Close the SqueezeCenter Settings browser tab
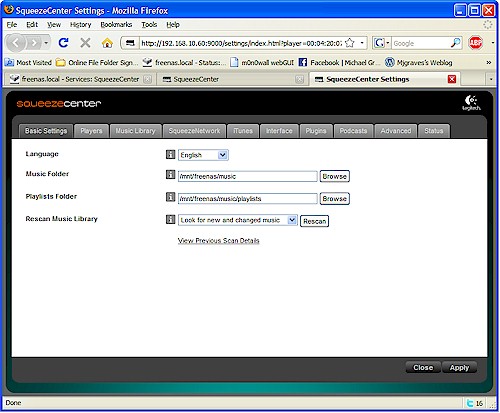500x413 pixels. click(x=452, y=79)
